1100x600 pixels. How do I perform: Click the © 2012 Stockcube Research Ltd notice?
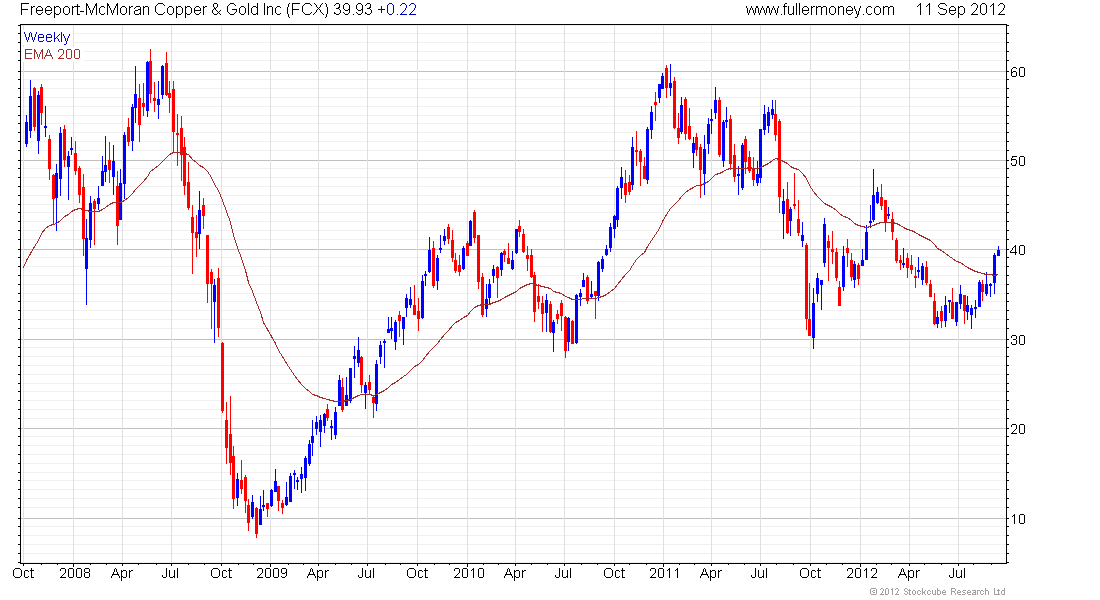click(937, 592)
